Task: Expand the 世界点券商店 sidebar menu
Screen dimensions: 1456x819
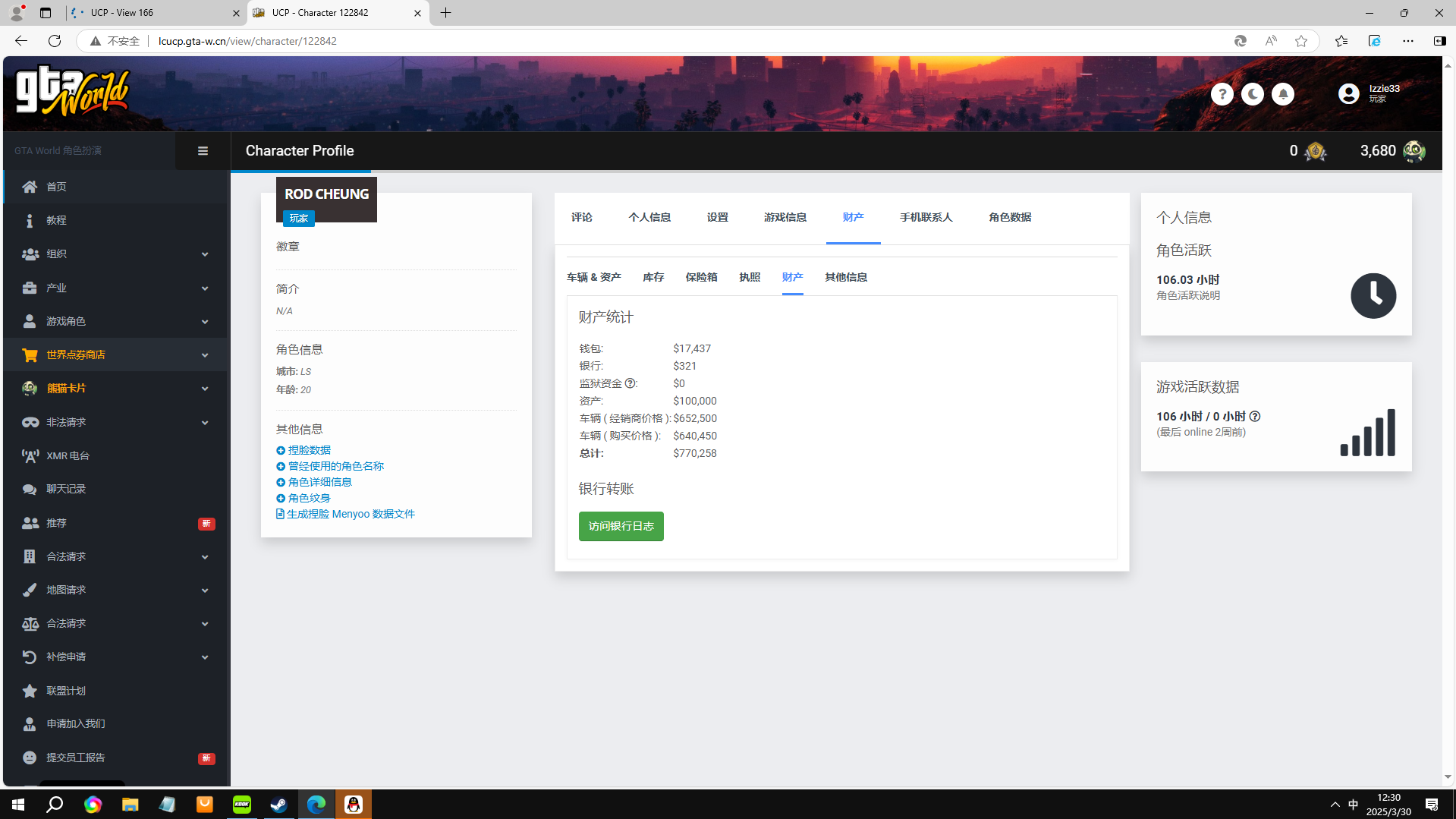Action: 115,354
